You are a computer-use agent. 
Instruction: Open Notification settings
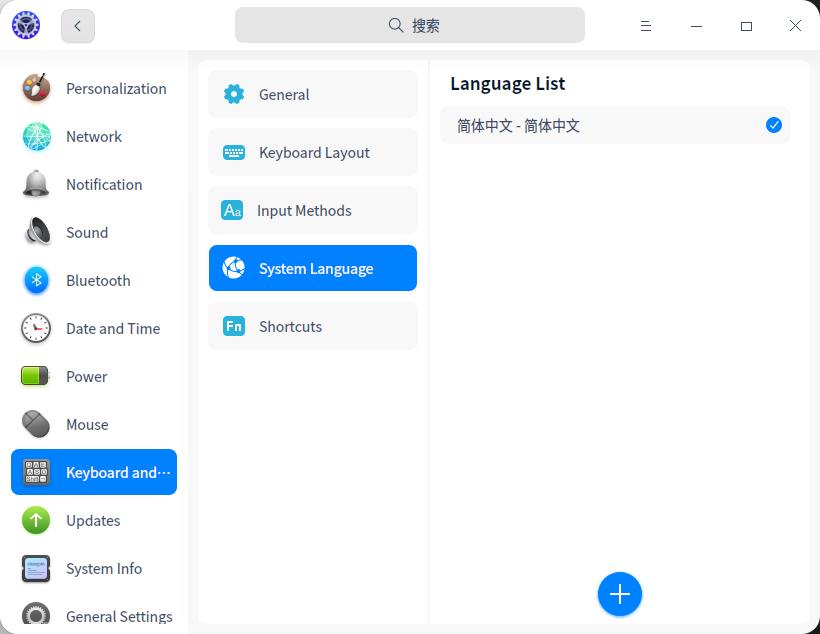click(103, 184)
